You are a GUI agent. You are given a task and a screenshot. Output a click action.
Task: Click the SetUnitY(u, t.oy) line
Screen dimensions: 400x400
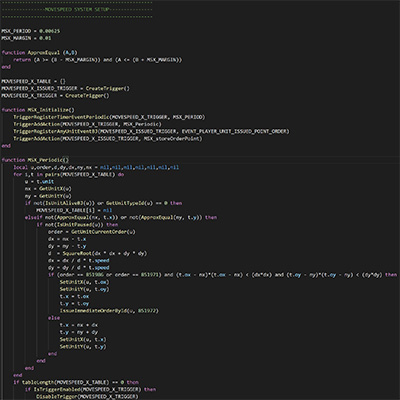[84, 289]
